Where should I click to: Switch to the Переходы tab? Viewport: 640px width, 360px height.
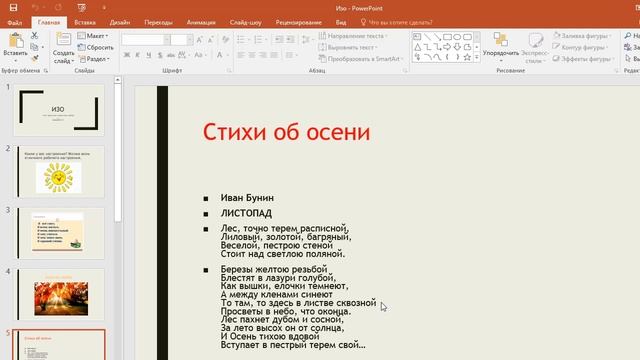[158, 22]
